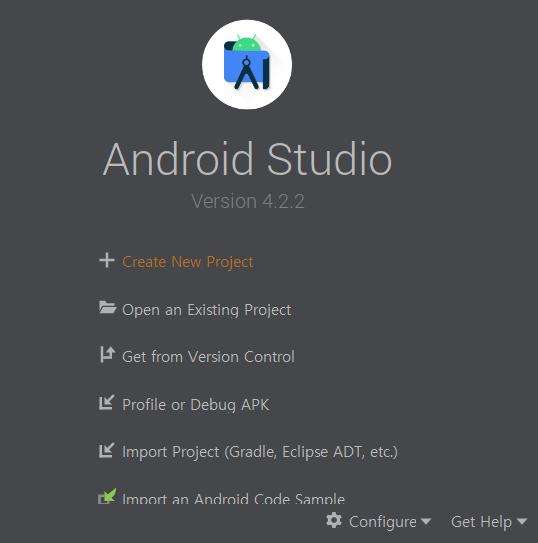538x543 pixels.
Task: Click the Profile or Debug APK arrow icon
Action: click(107, 402)
